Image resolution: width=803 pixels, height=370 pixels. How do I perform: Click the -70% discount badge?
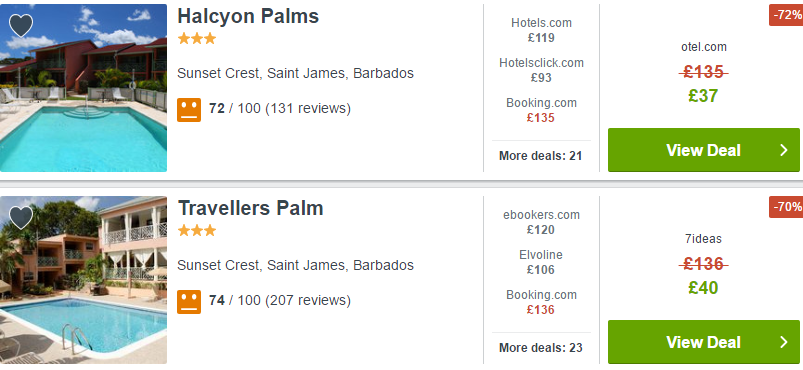[786, 207]
